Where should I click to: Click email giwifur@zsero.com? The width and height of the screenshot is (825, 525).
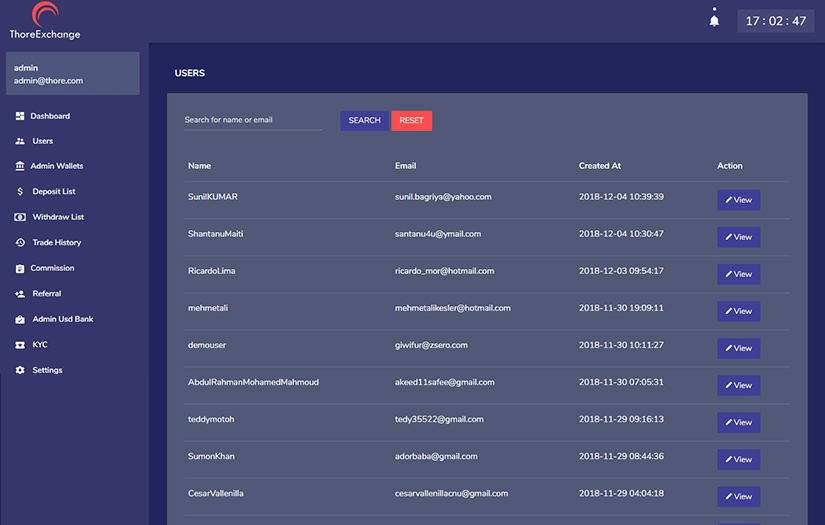coord(431,345)
